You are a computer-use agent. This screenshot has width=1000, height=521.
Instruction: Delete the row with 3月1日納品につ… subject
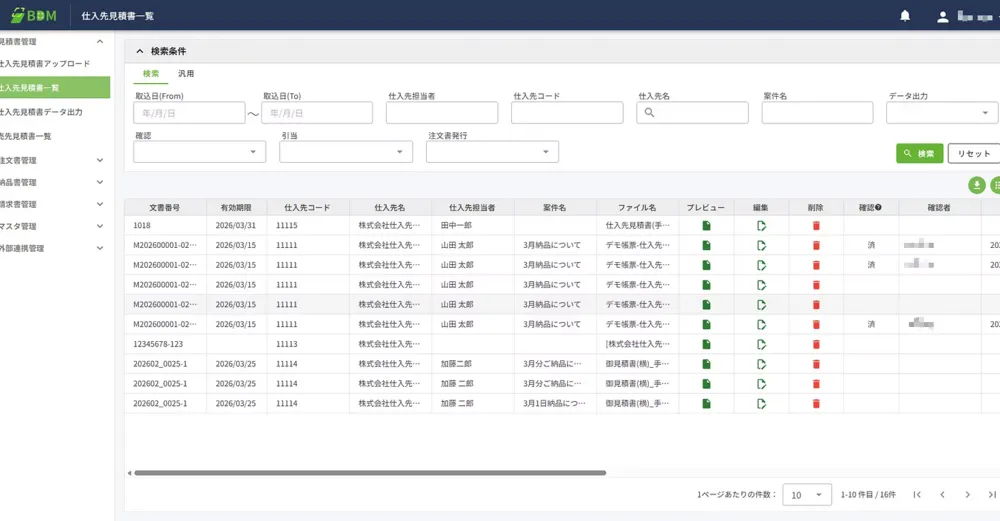[x=816, y=404]
